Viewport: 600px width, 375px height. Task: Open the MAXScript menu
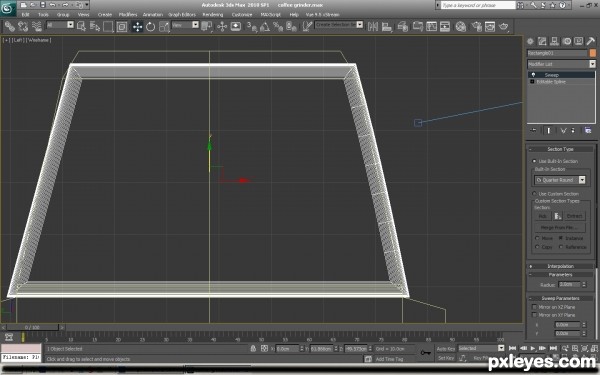pyautogui.click(x=271, y=15)
